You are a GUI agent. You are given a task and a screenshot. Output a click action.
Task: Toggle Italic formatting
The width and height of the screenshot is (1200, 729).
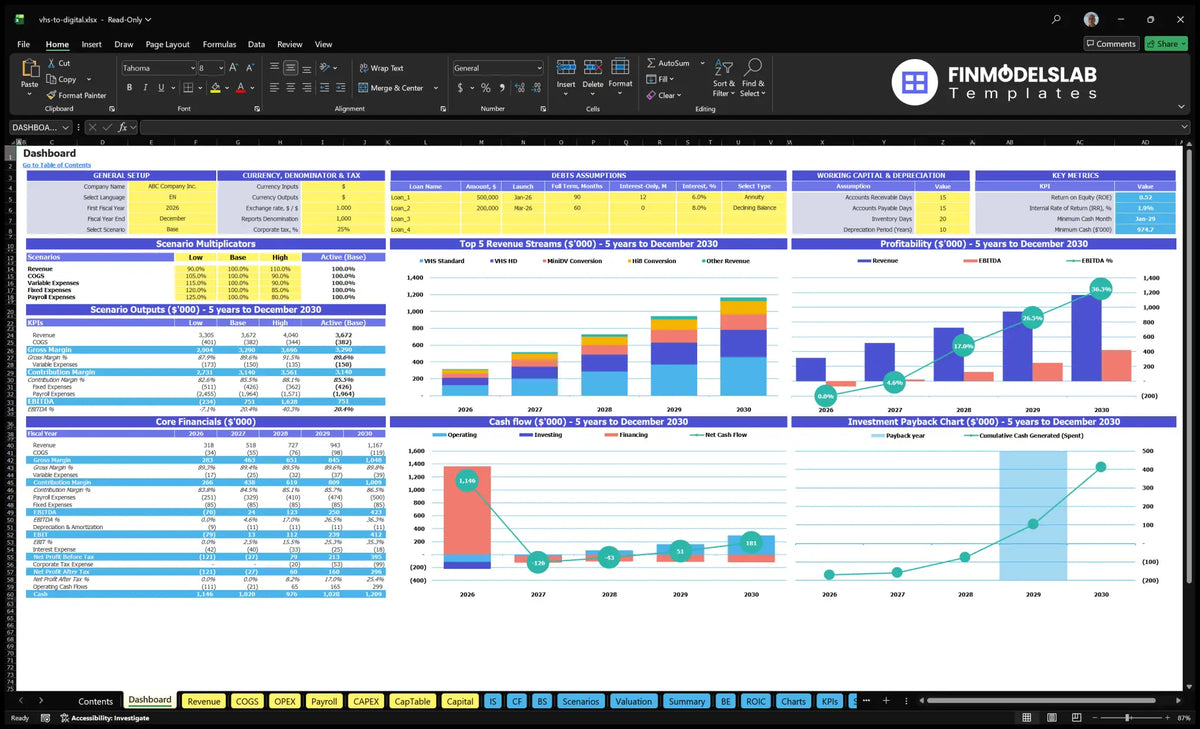coord(145,88)
